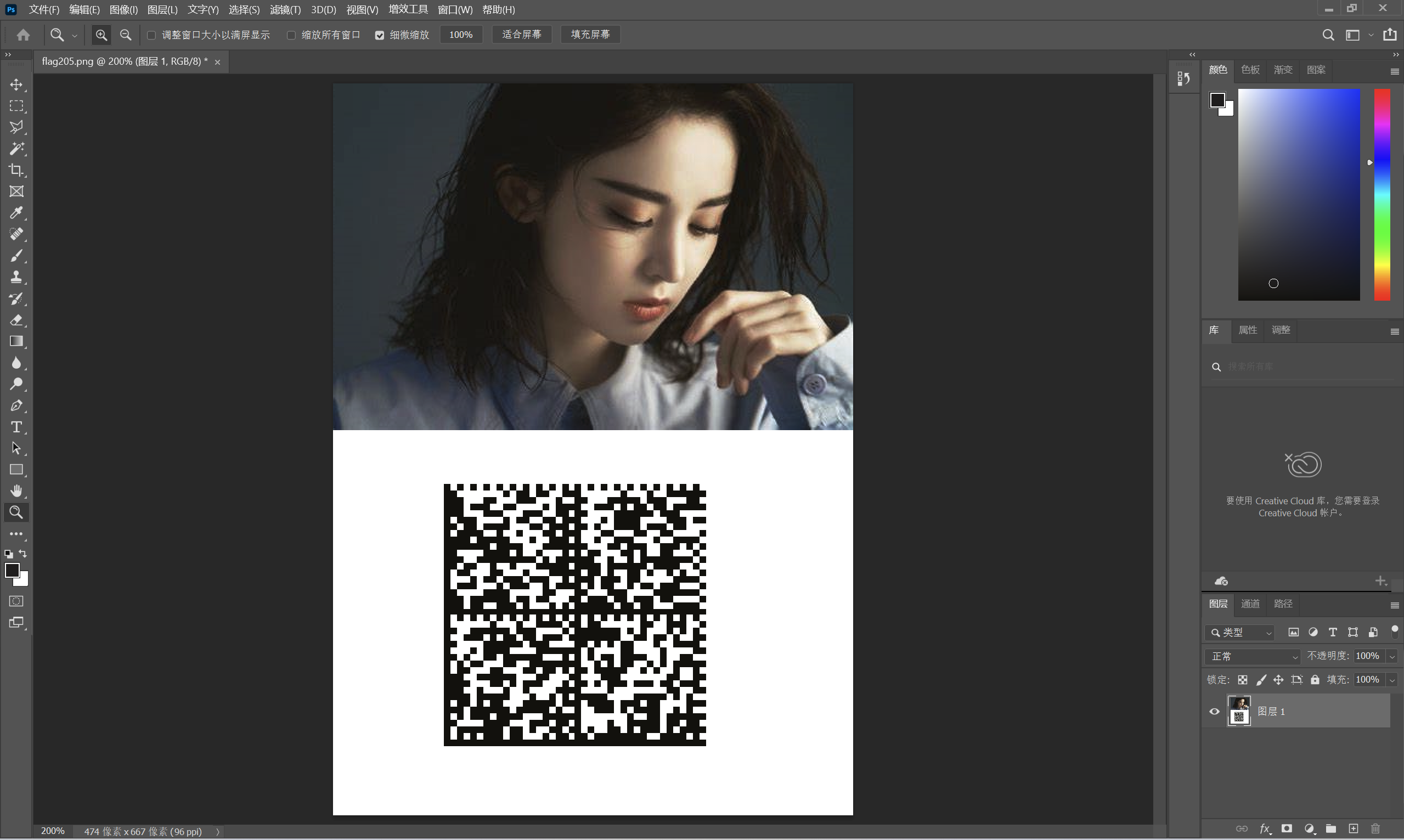
Task: Enable zoom all windows checkbox
Action: [x=291, y=35]
